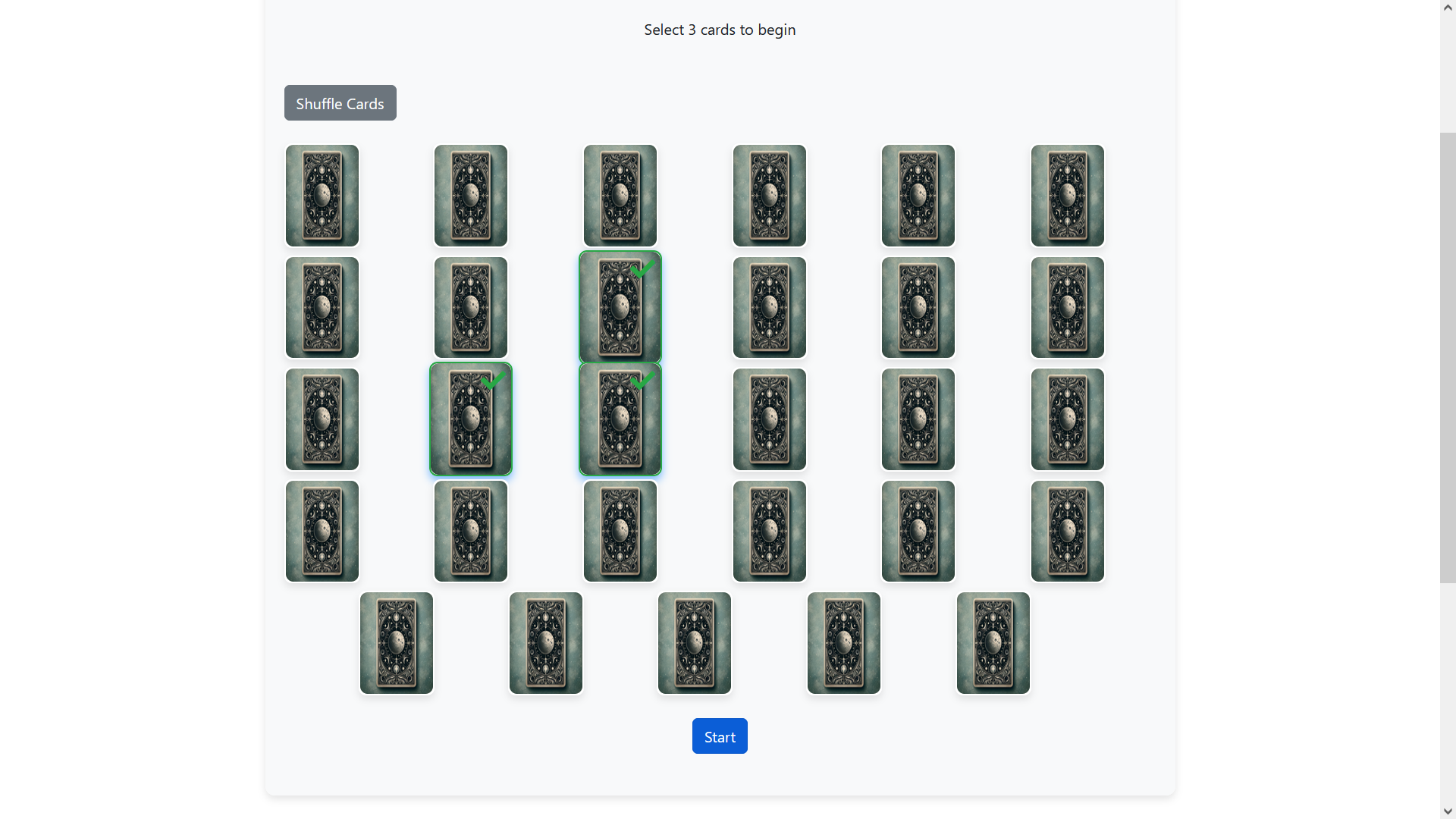Deselect the checked card in third row, third column

pos(620,419)
